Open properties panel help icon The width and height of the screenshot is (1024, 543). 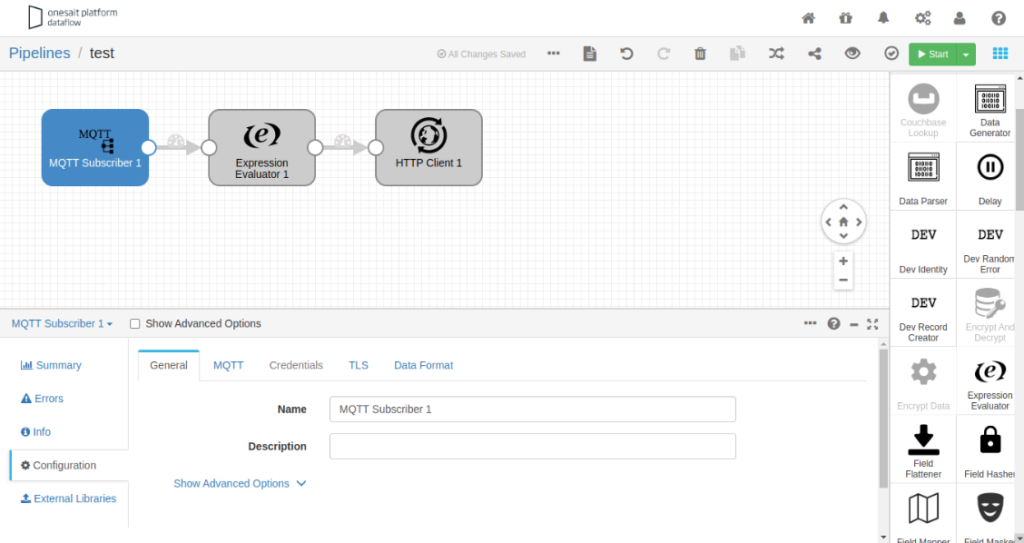[833, 323]
